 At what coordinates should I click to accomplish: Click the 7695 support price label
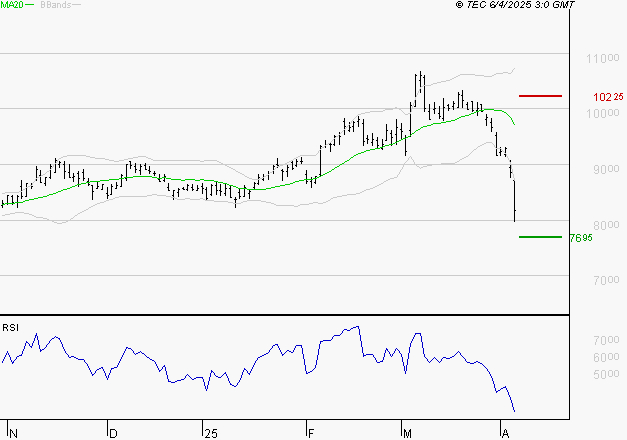pyautogui.click(x=580, y=238)
